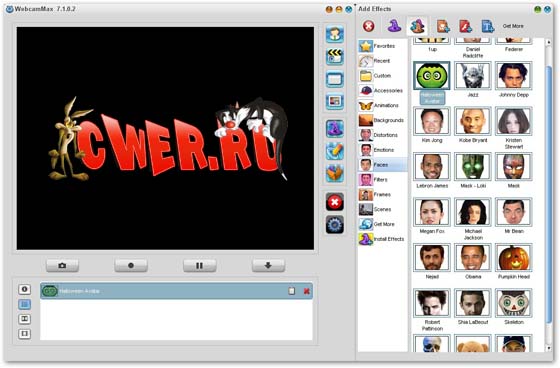Click the red circle X clear button in Add Effects toolbar

coord(369,26)
